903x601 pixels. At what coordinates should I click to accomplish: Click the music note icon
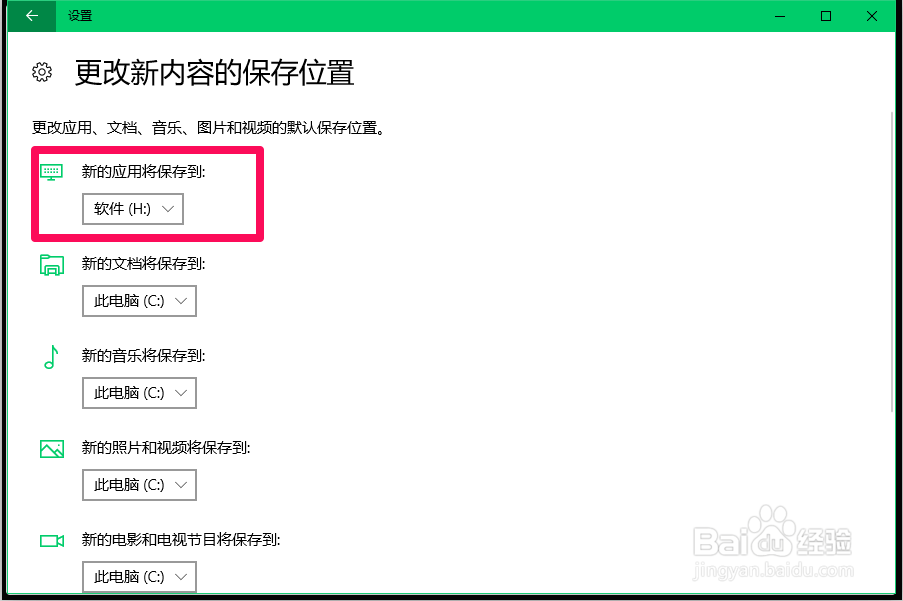click(51, 357)
